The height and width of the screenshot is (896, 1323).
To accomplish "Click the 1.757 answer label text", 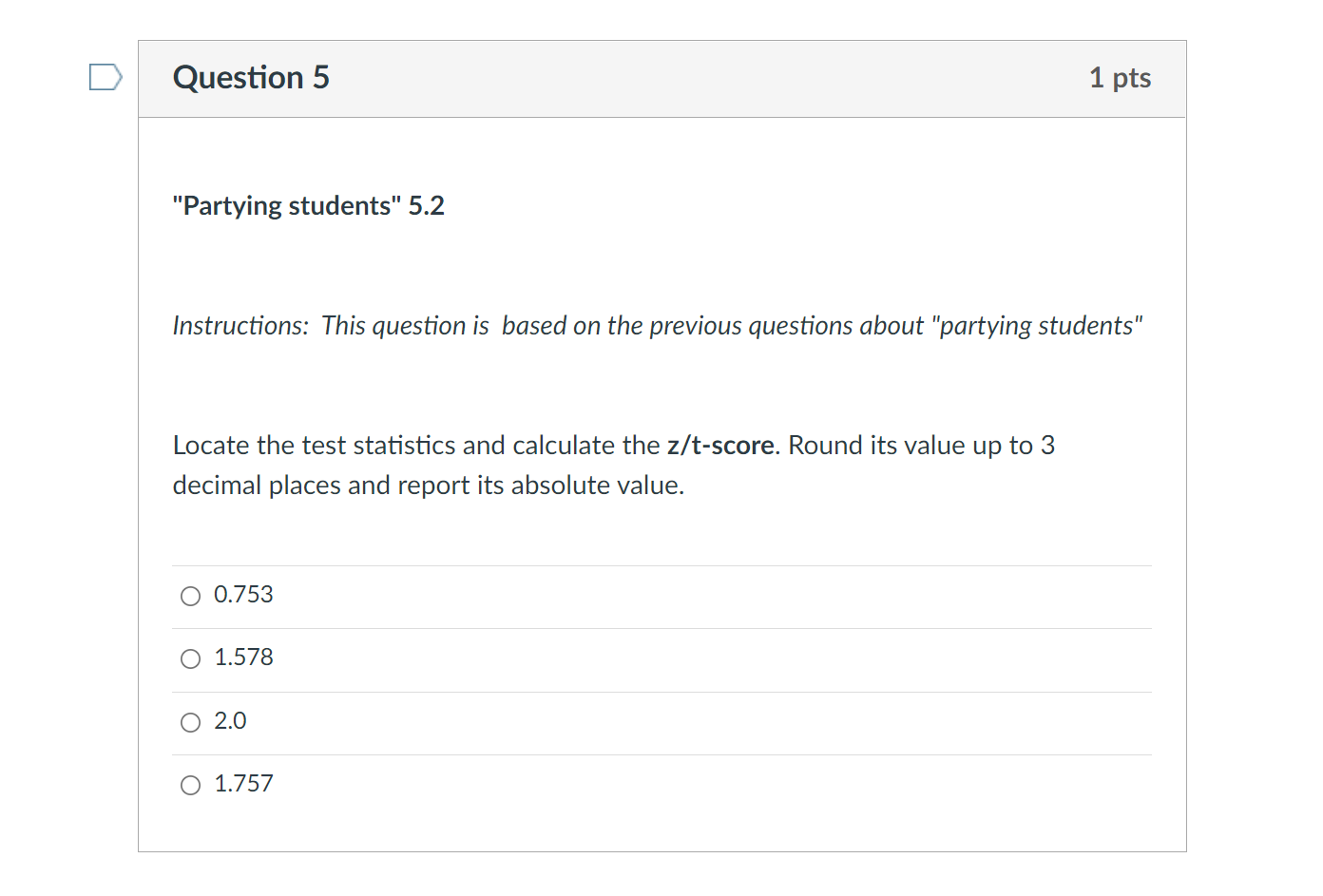I will point(243,784).
